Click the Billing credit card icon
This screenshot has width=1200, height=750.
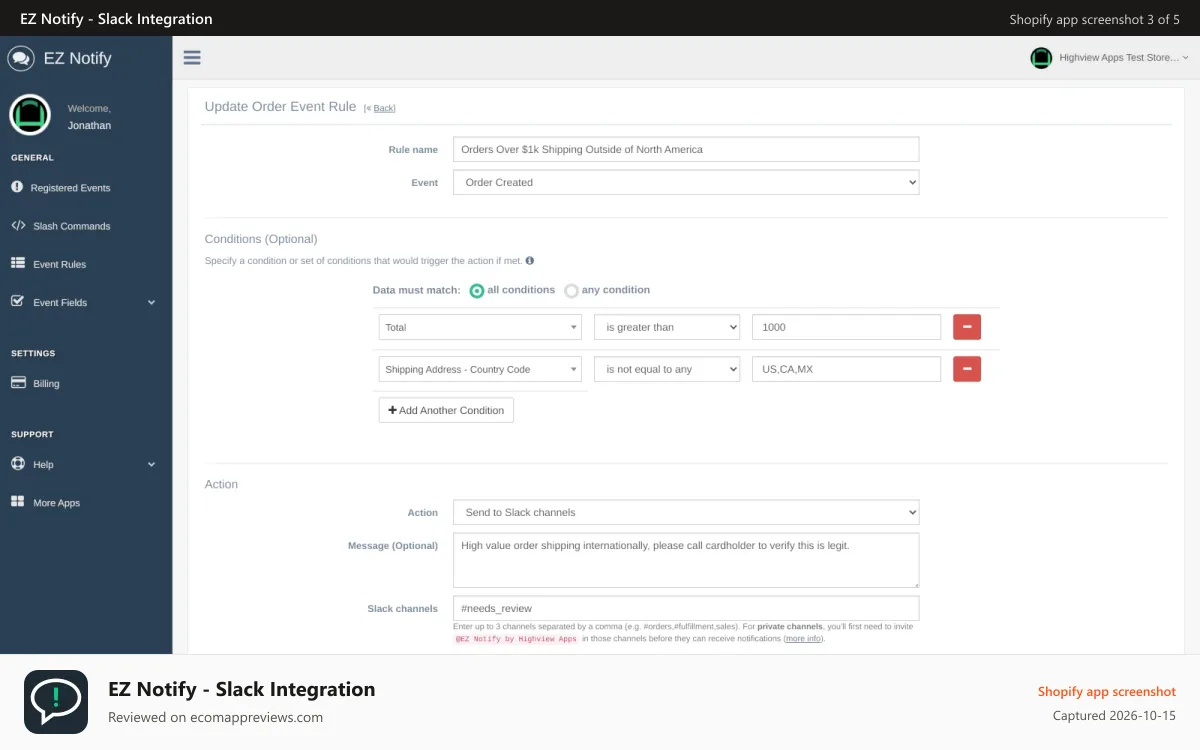coord(18,383)
